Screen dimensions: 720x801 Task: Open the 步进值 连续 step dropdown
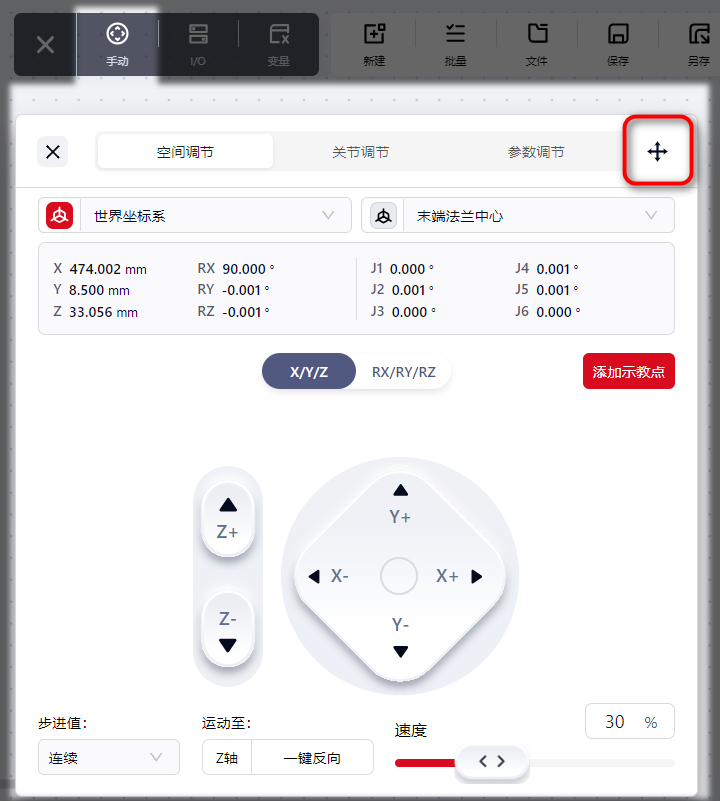(109, 758)
